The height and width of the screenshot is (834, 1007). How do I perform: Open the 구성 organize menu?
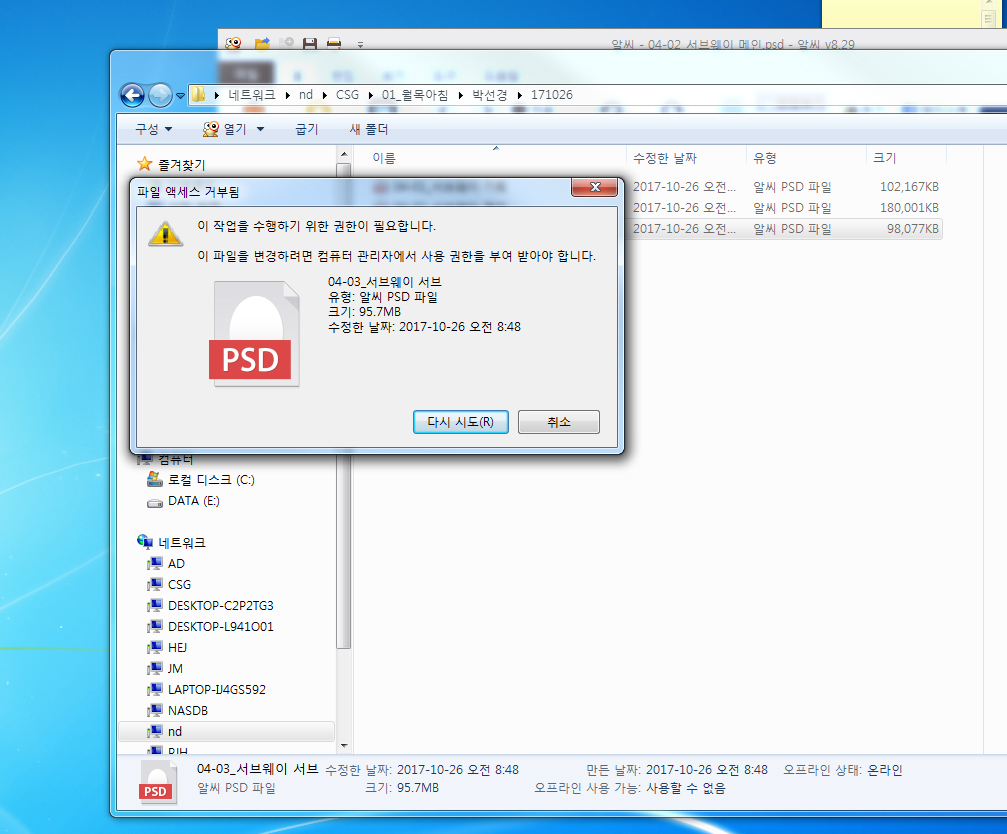(x=153, y=129)
